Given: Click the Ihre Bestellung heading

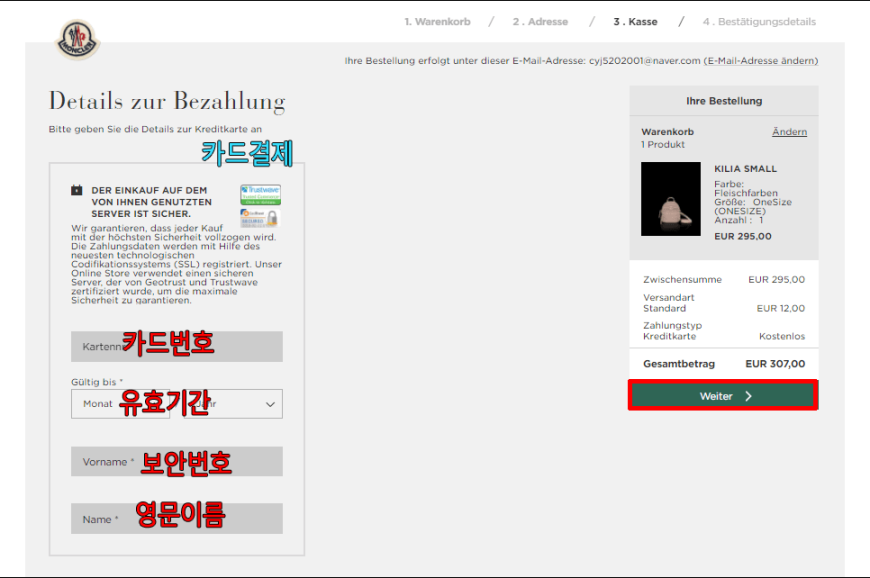Looking at the screenshot, I should tap(724, 101).
